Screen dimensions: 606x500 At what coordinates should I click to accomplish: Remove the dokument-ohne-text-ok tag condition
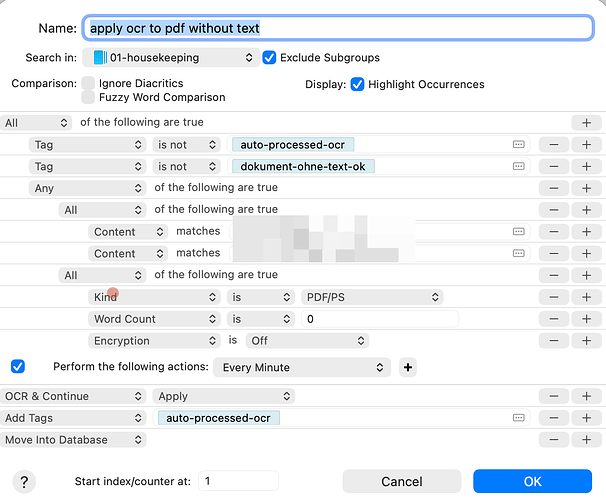point(553,167)
